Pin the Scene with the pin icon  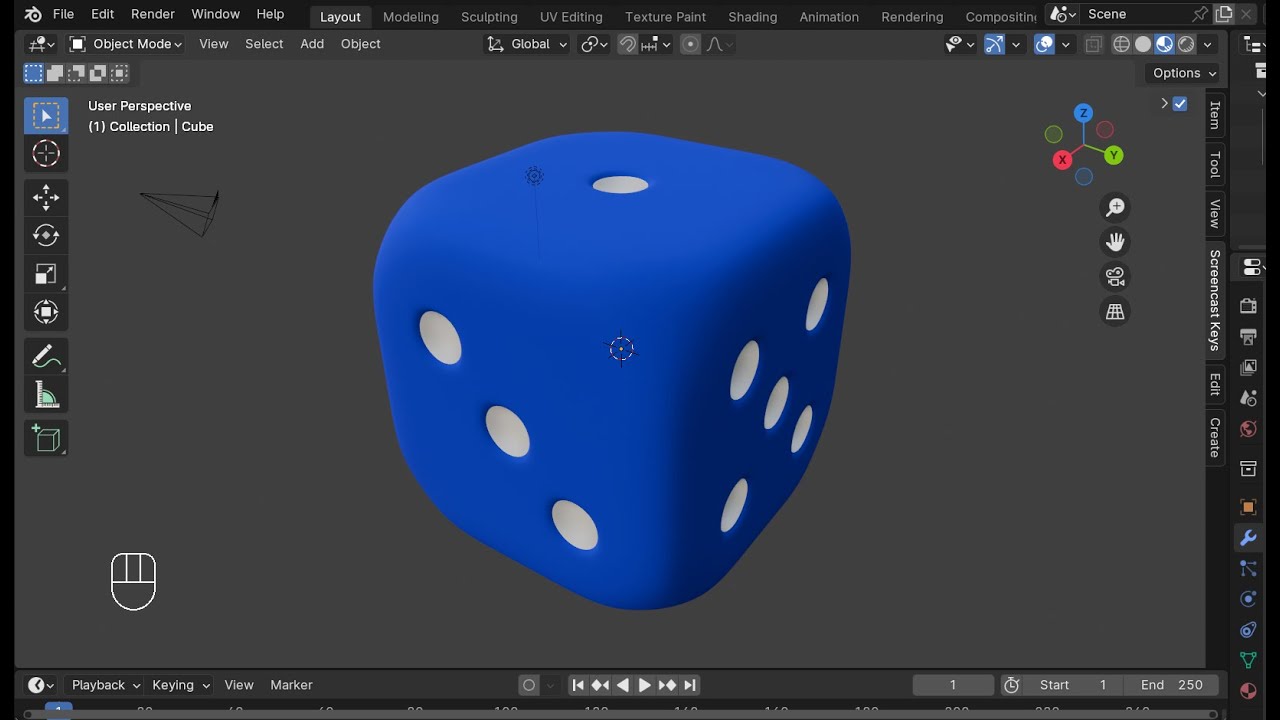click(x=1200, y=14)
